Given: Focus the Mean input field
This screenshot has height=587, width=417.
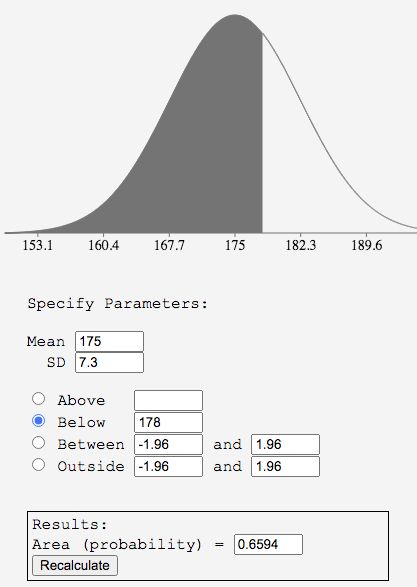Looking at the screenshot, I should point(109,341).
